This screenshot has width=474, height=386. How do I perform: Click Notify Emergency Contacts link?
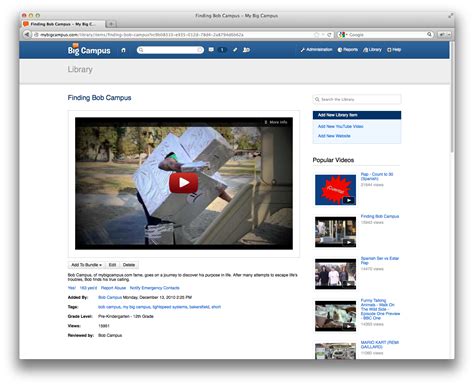[155, 288]
